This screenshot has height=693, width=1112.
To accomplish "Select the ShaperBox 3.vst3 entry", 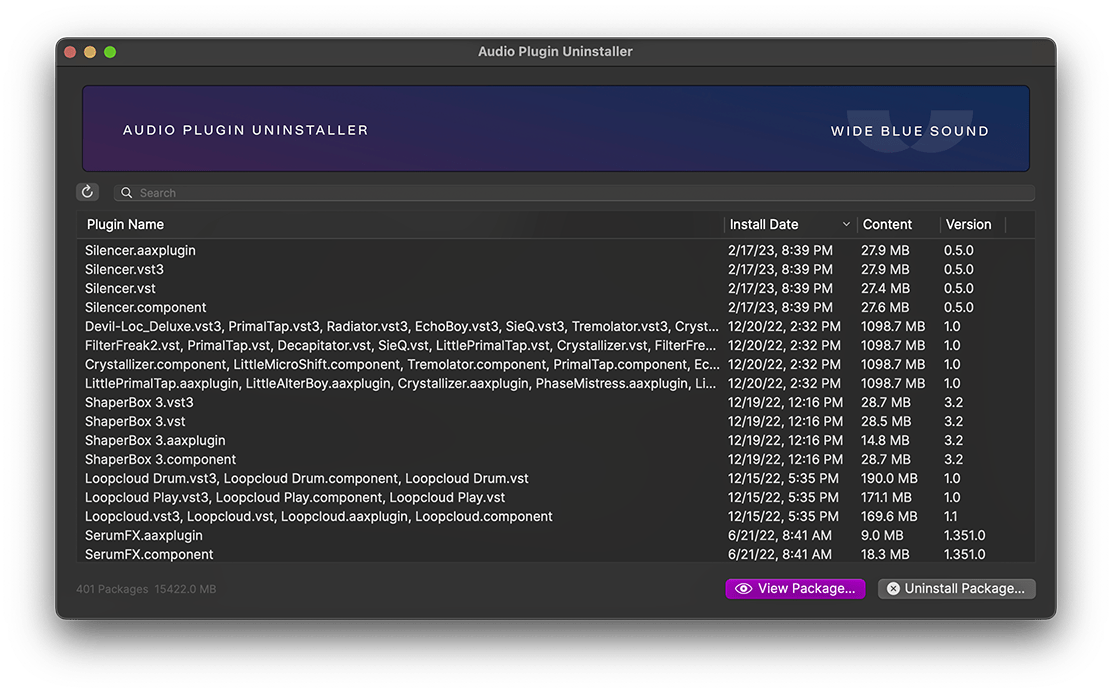I will point(139,403).
